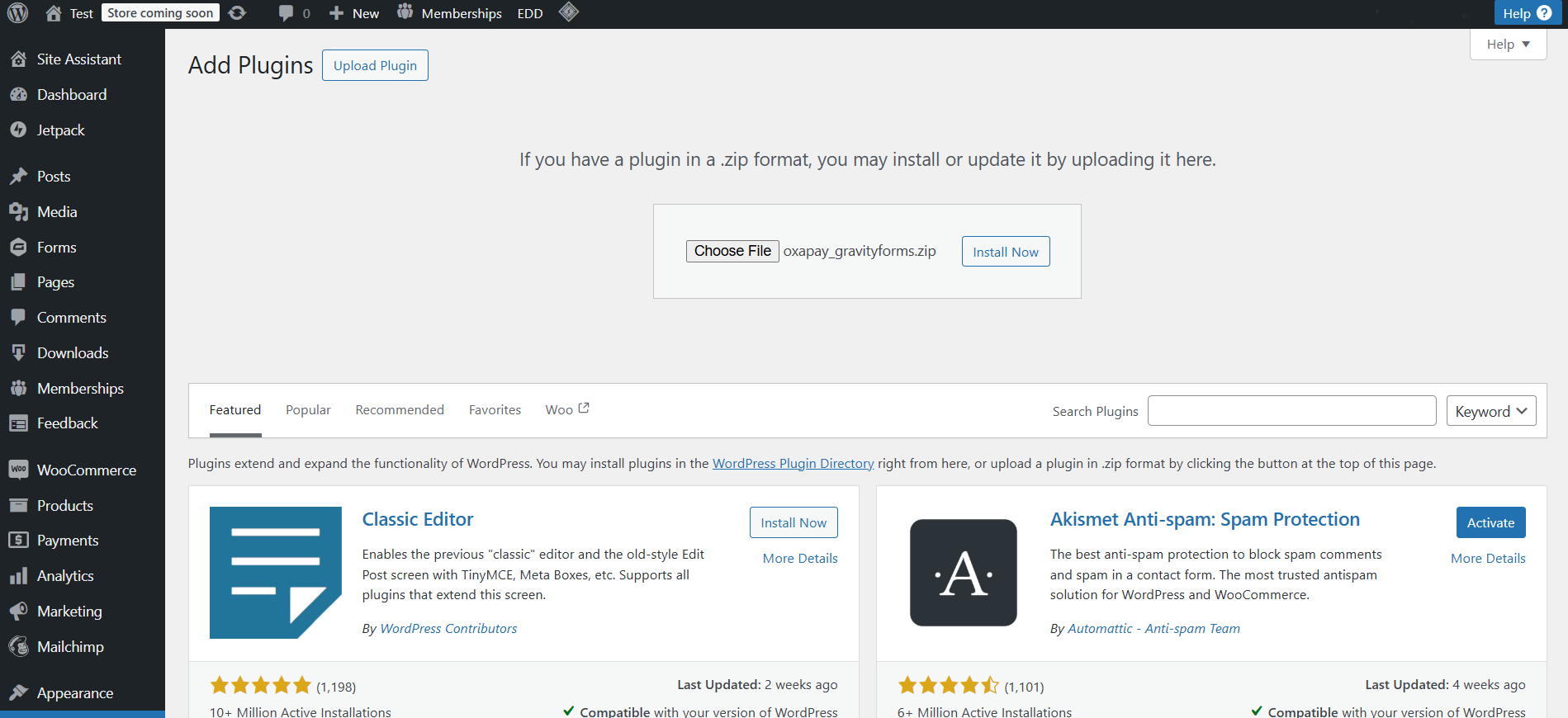This screenshot has height=718, width=1568.
Task: Click the update sync icon in admin bar
Action: (x=237, y=13)
